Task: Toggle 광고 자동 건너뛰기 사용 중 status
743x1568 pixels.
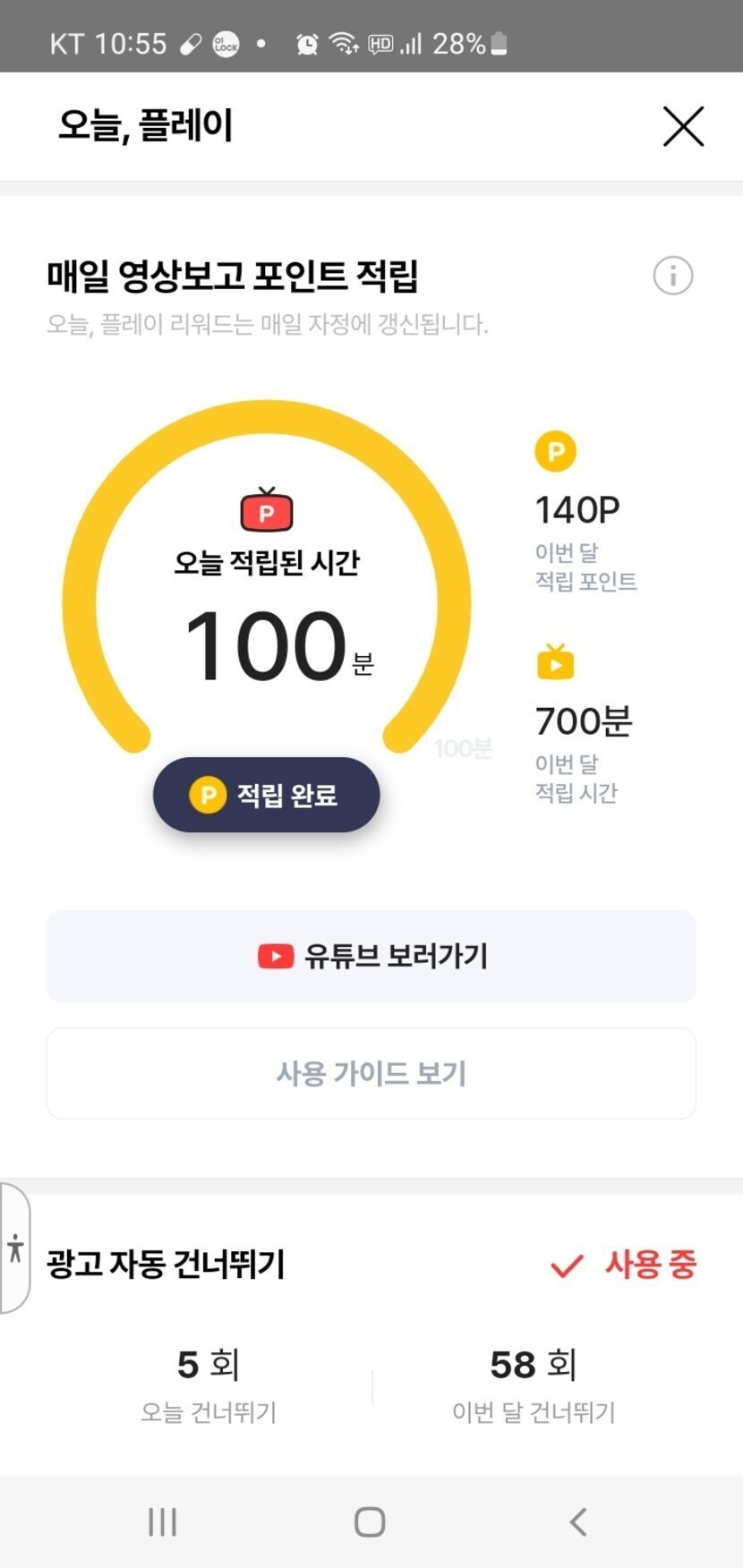Action: click(624, 1265)
